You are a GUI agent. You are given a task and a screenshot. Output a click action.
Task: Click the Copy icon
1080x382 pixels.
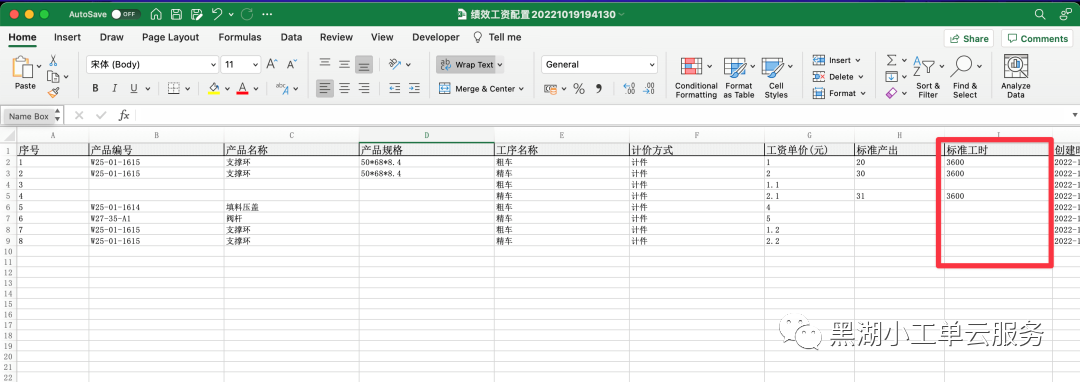pyautogui.click(x=52, y=77)
